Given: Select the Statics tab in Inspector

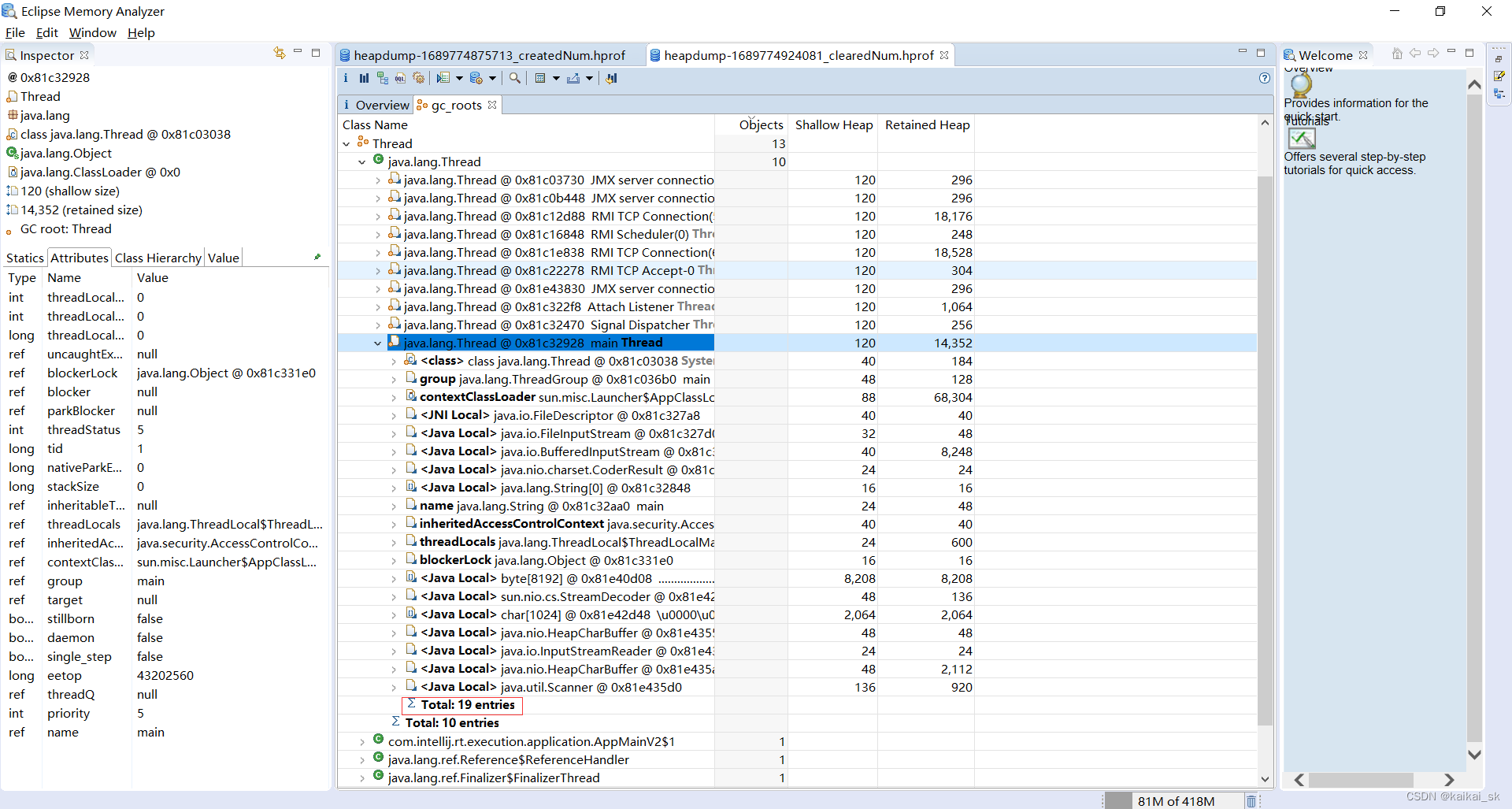Looking at the screenshot, I should (25, 258).
